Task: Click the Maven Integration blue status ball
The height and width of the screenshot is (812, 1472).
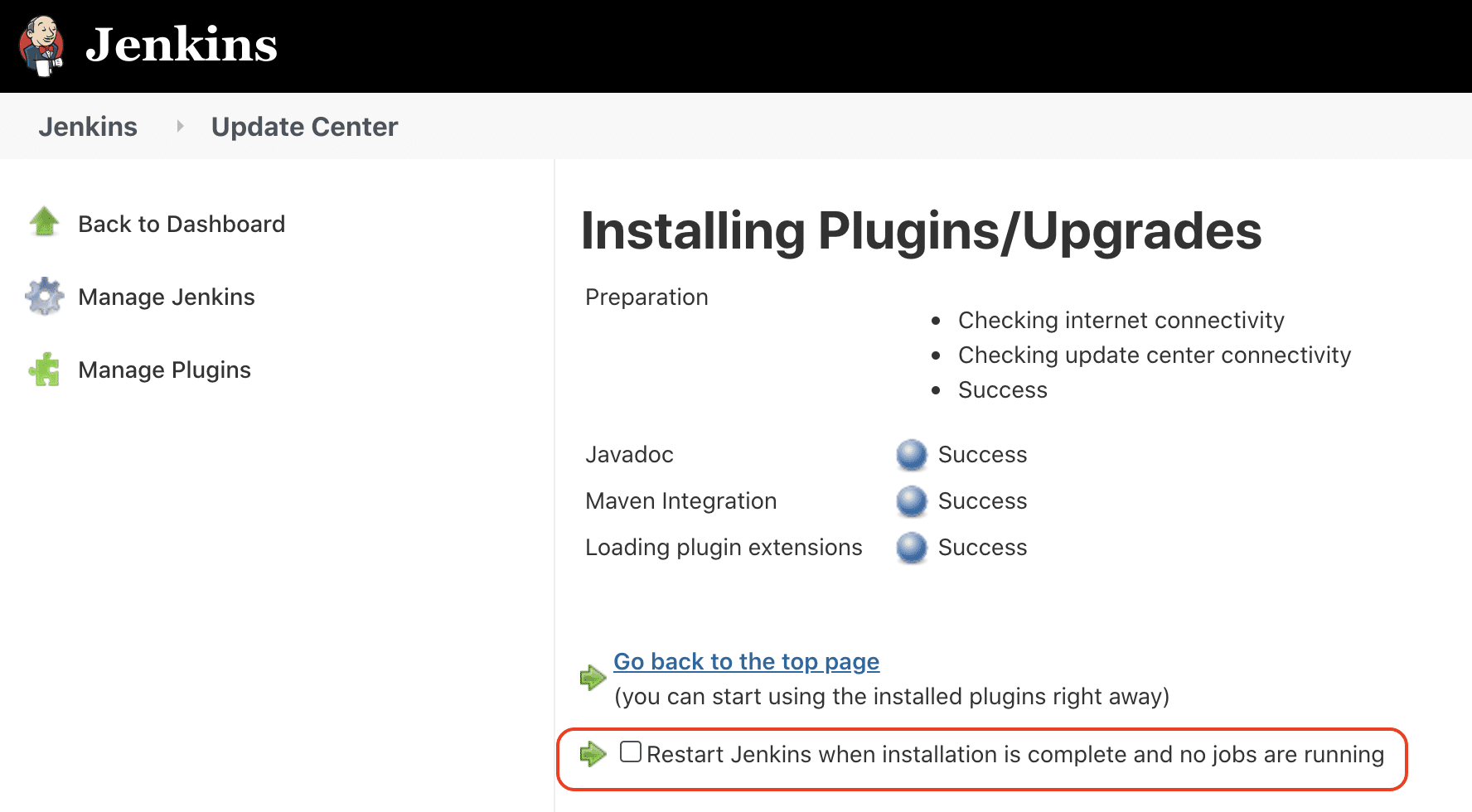Action: tap(912, 501)
